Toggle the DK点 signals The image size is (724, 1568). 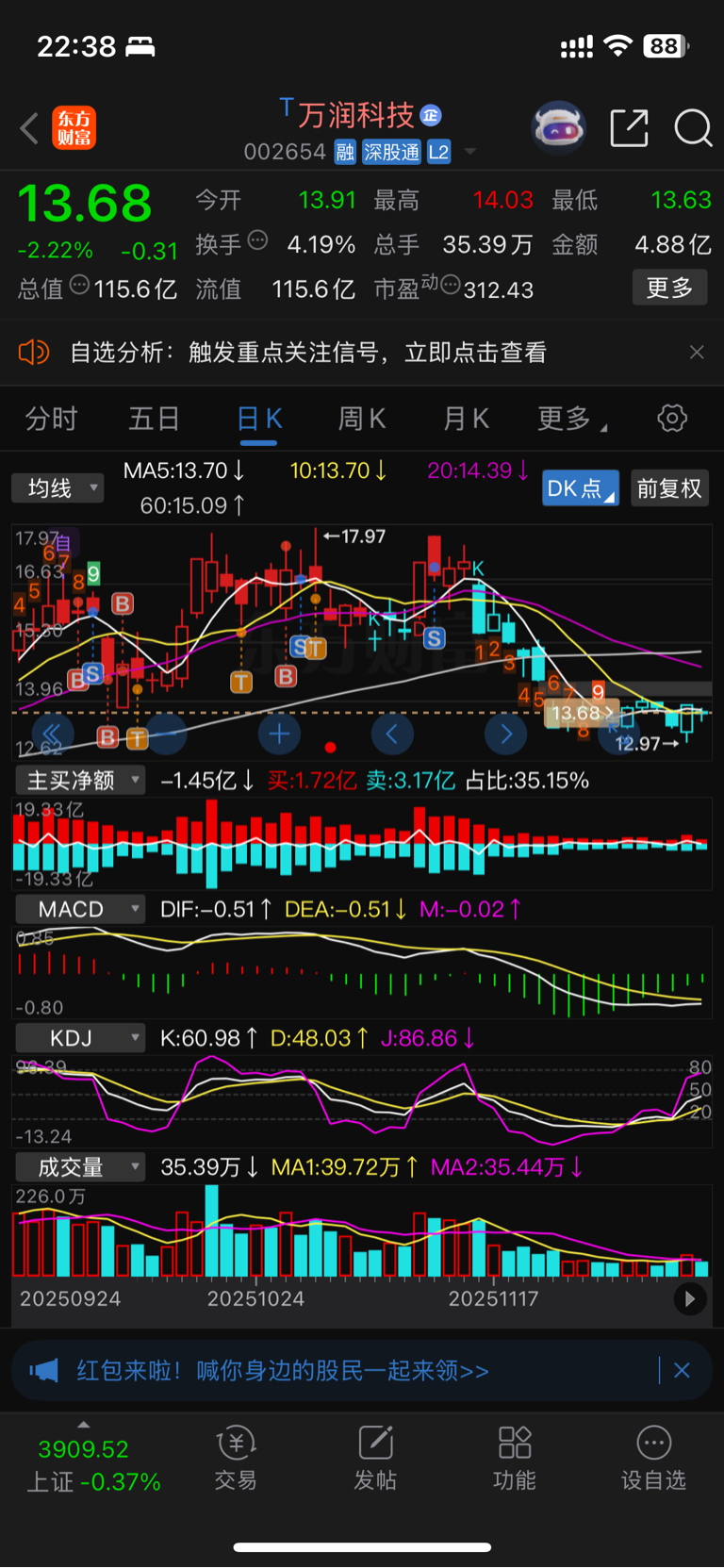click(x=581, y=488)
